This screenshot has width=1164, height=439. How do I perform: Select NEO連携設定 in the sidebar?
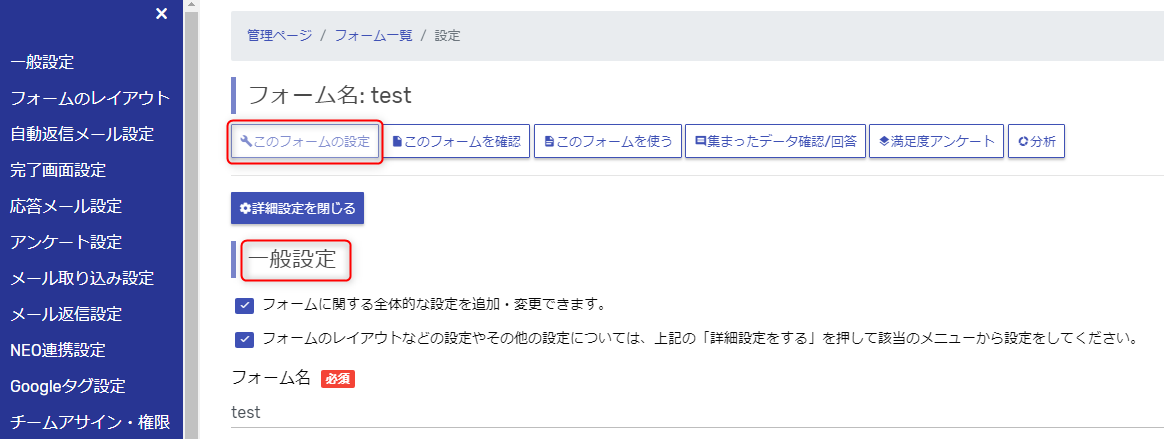coord(58,350)
